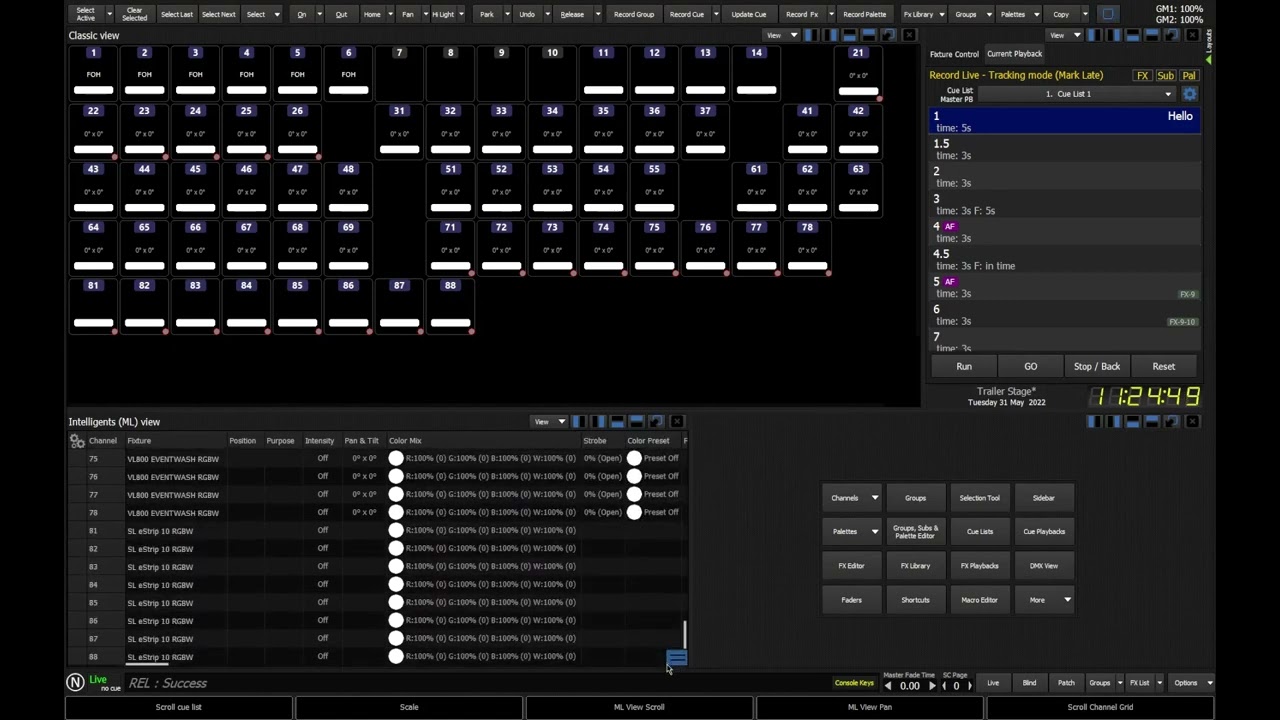Select channel 88 tile
The height and width of the screenshot is (720, 1280).
pyautogui.click(x=450, y=307)
